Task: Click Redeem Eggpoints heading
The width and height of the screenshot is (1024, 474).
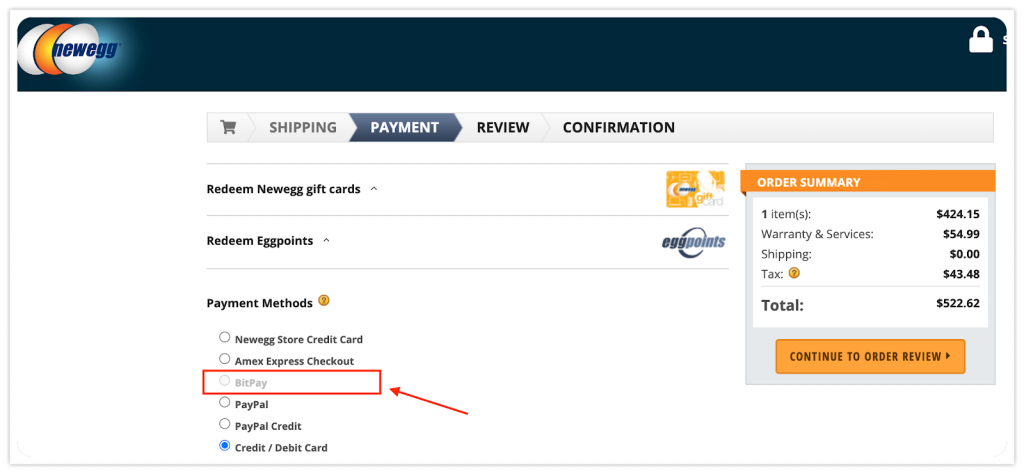Action: [x=260, y=241]
